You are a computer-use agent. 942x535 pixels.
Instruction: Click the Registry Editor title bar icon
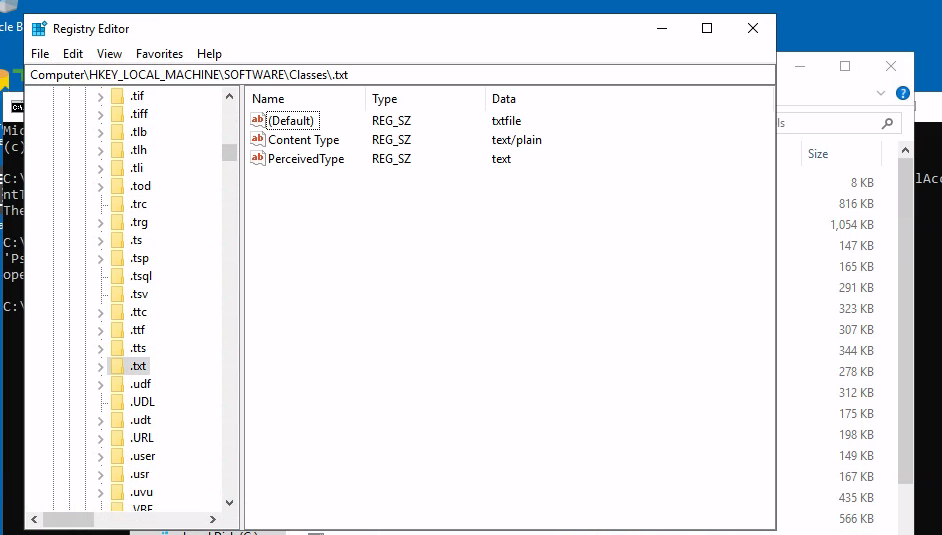(39, 28)
